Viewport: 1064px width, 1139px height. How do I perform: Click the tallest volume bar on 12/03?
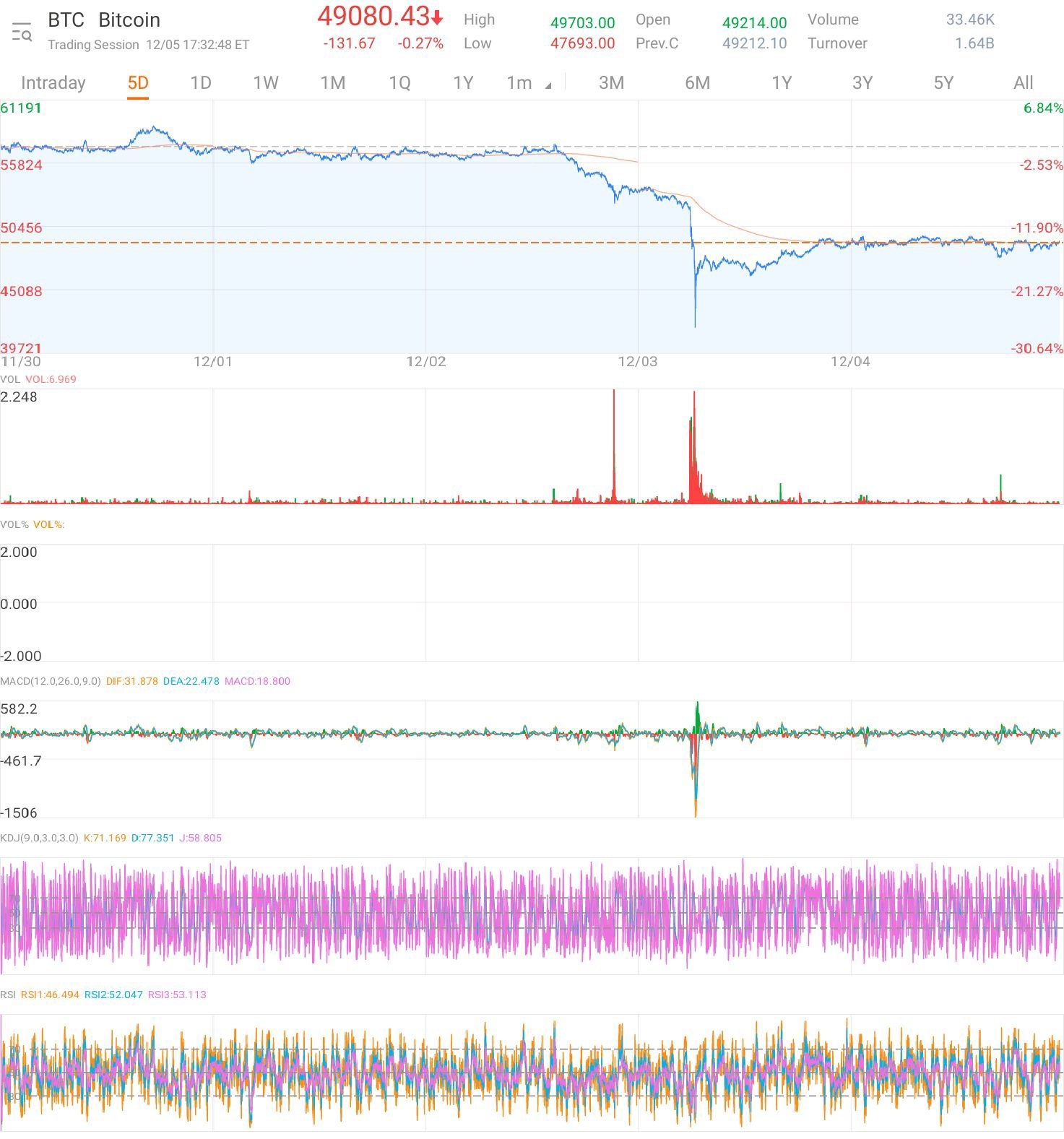click(693, 446)
